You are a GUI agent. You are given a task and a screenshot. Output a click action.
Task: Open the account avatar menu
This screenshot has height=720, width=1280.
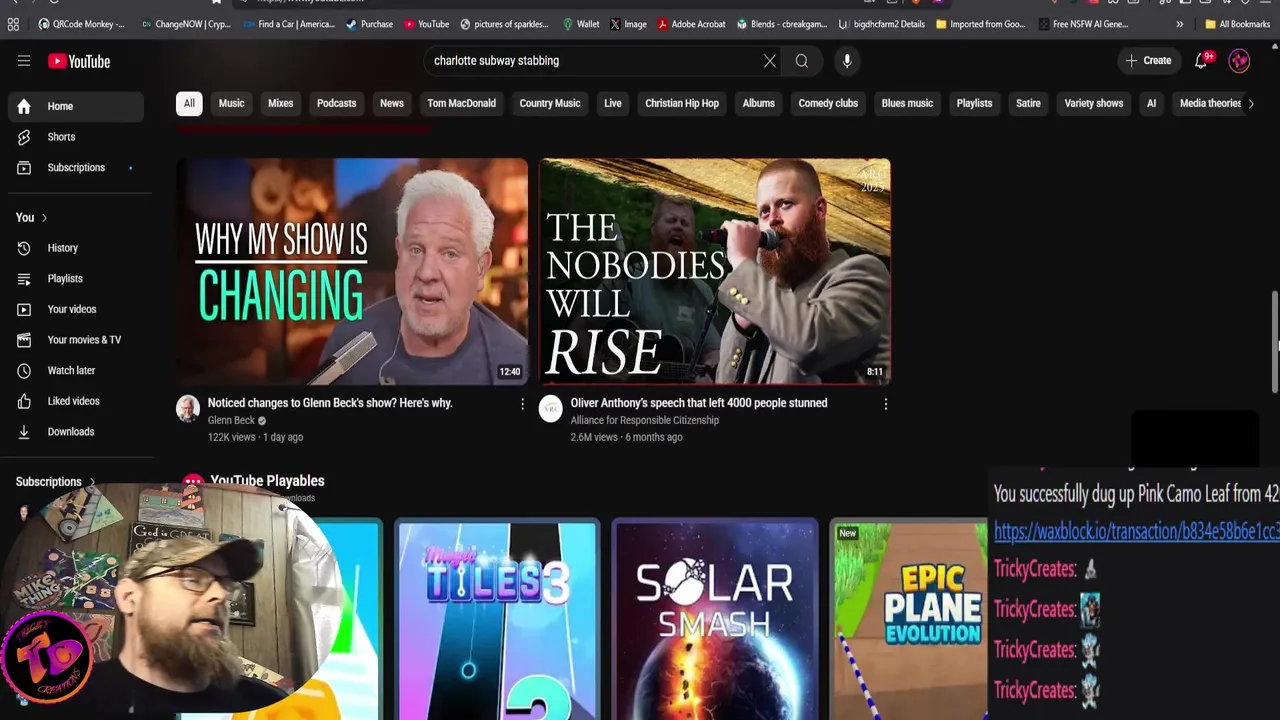[1239, 61]
